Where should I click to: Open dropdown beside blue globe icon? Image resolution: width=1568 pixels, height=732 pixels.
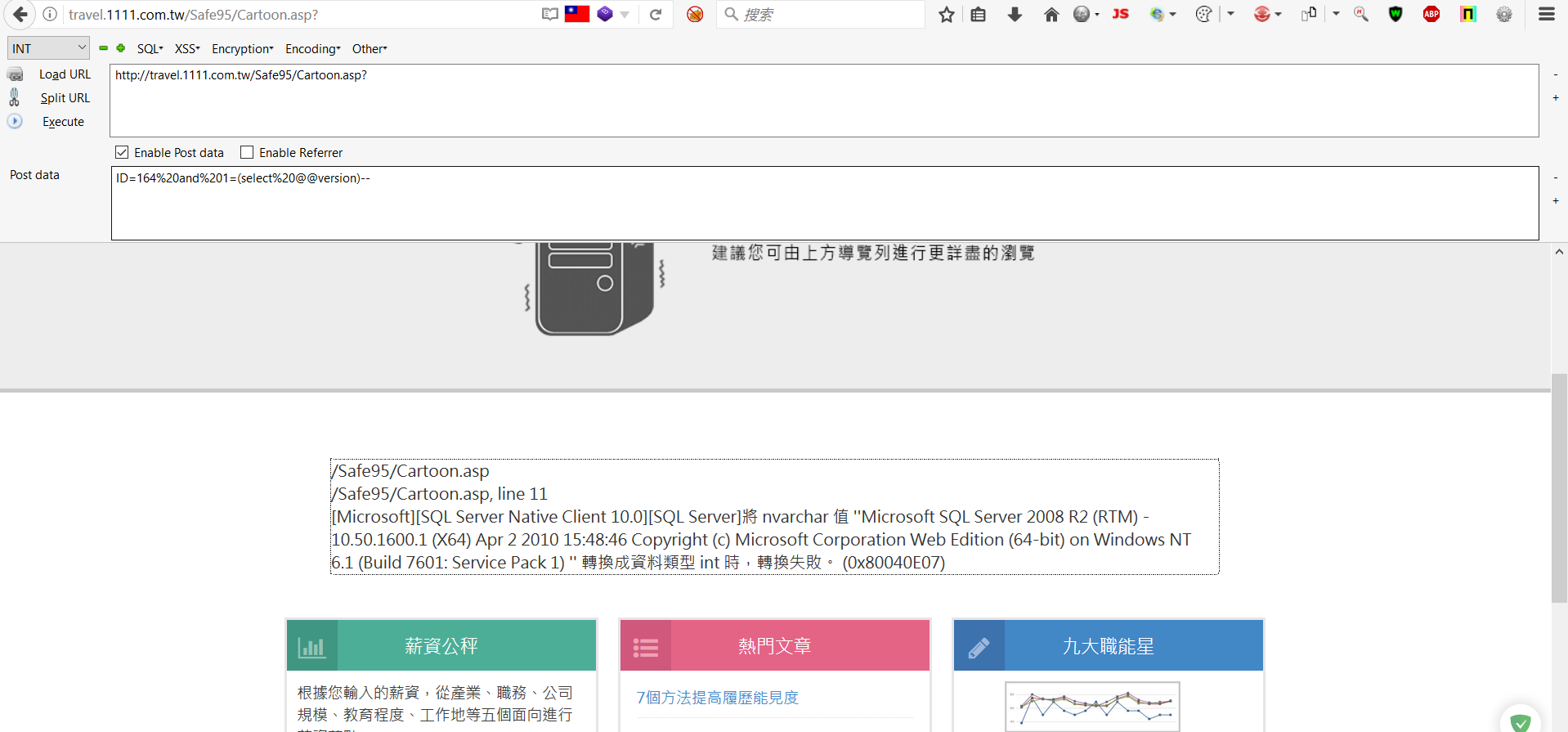(1173, 15)
